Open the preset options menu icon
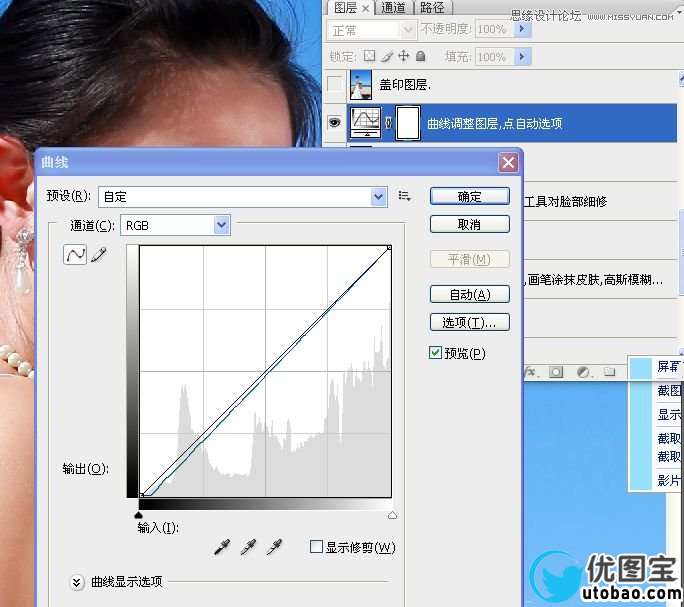684x607 pixels. pos(404,196)
